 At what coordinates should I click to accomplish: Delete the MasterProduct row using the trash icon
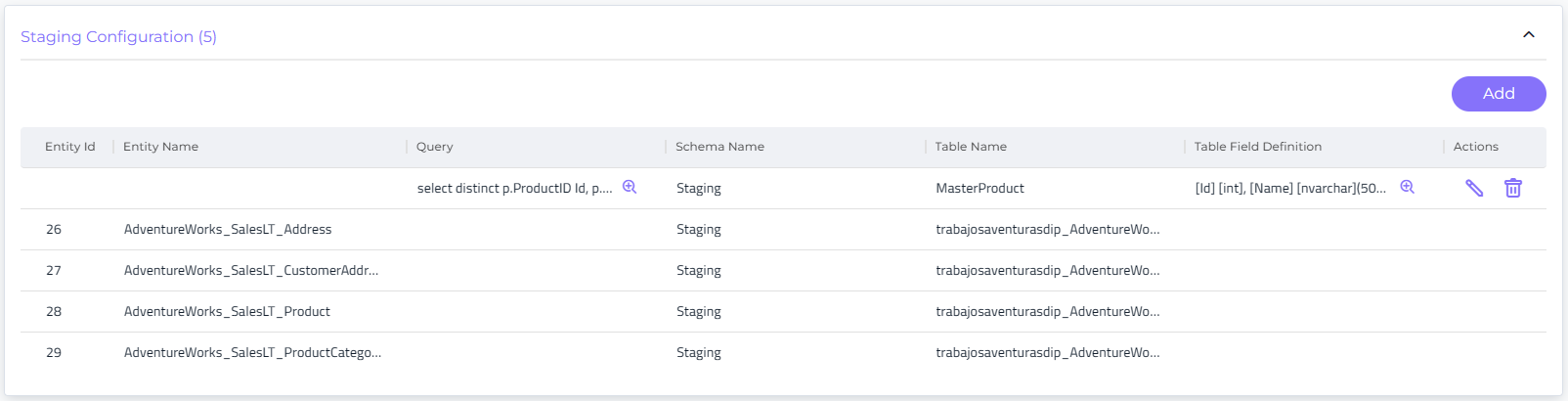1512,188
